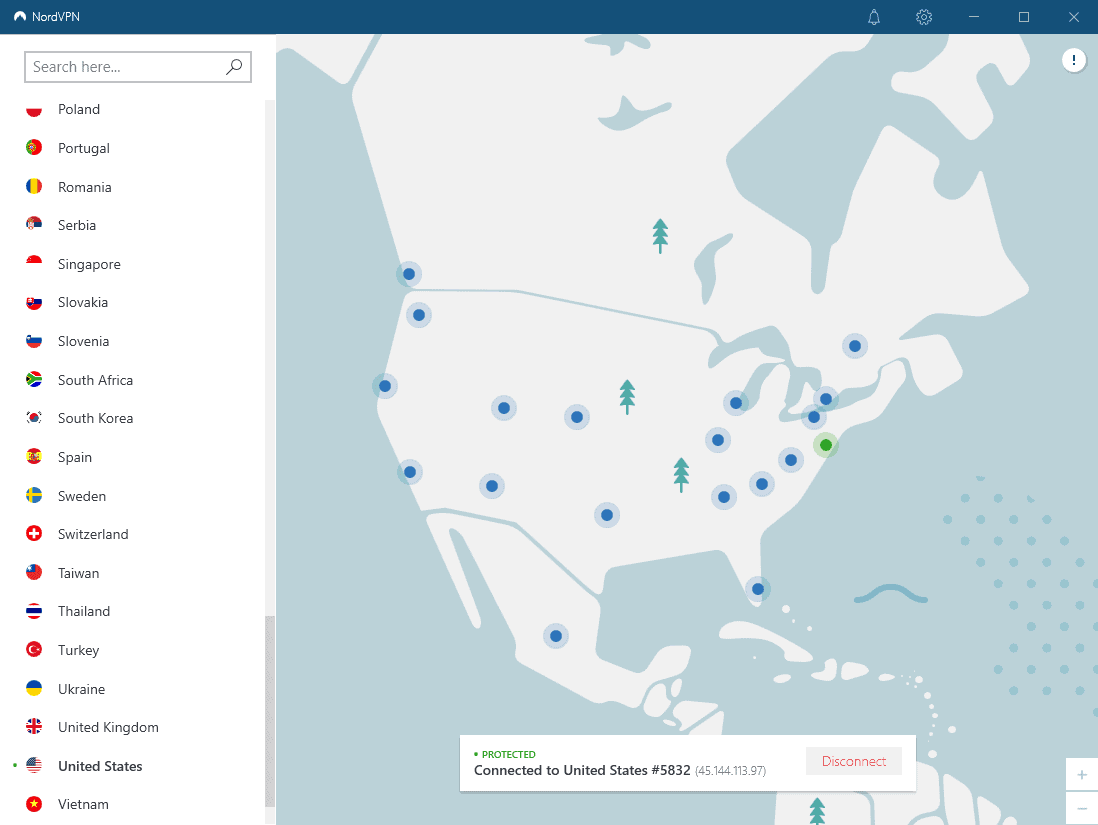Zoom in the map with plus button
Image resolution: width=1098 pixels, height=825 pixels.
click(x=1082, y=775)
